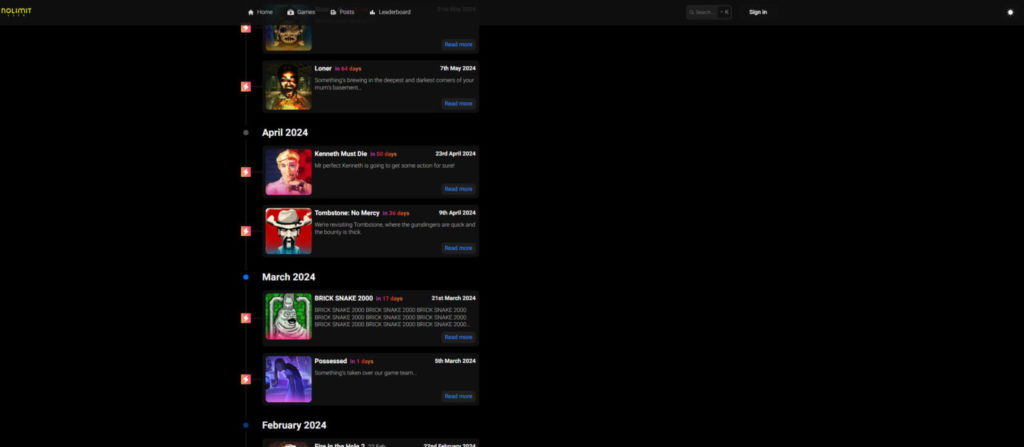This screenshot has height=447, width=1024.
Task: Click the lightning icon beside Kenneth Must Die
Action: point(246,172)
